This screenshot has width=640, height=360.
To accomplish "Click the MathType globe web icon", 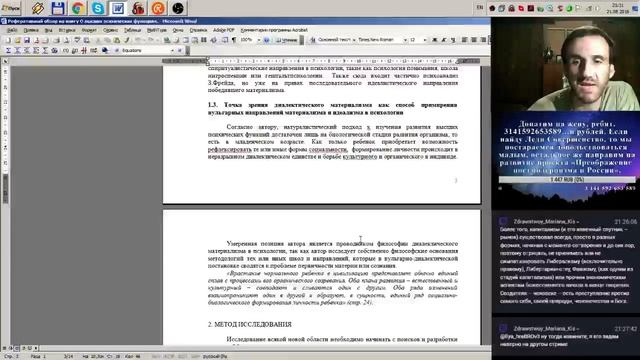I will tap(105, 51).
